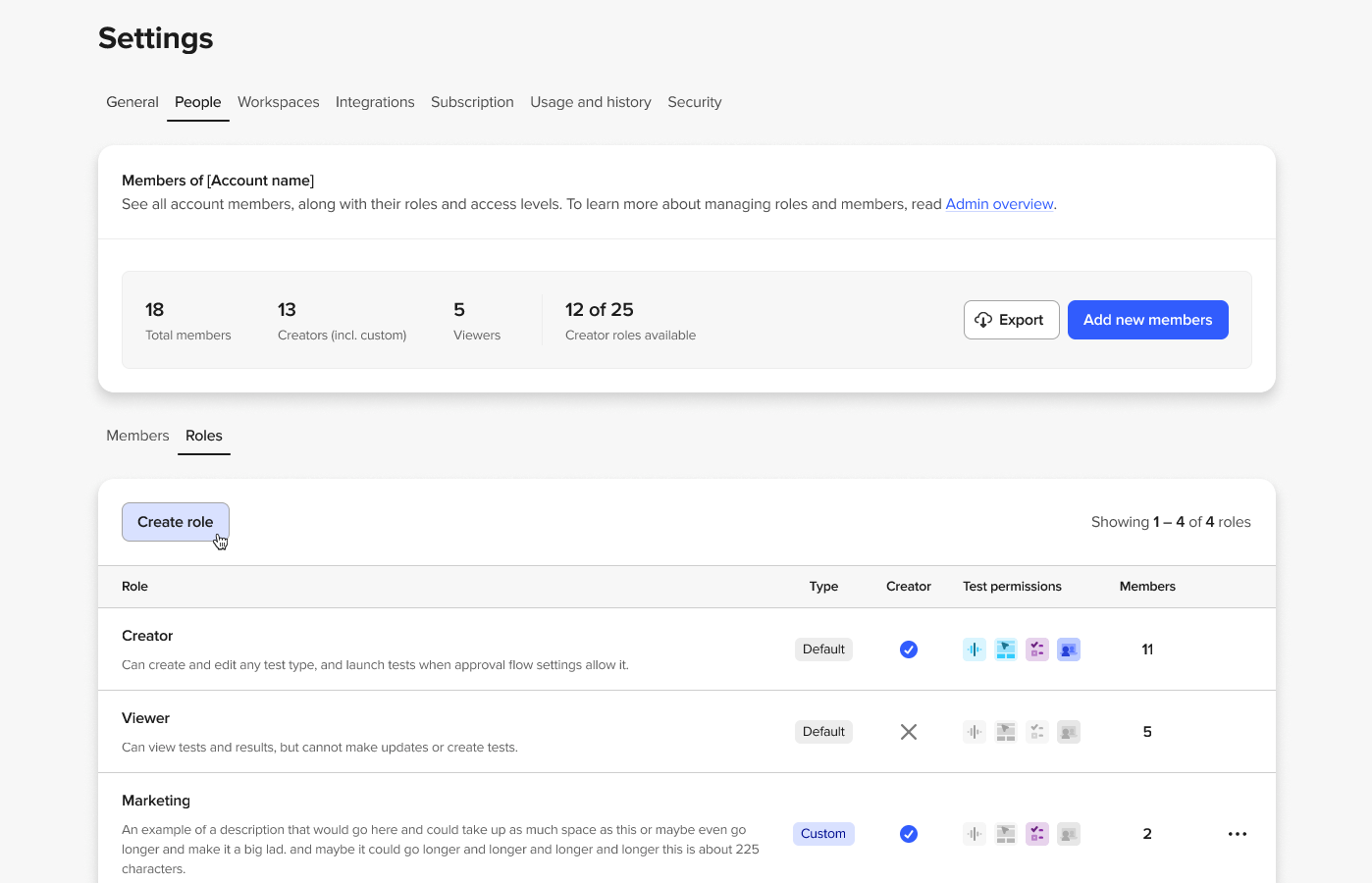Click the cursor layout icon in Creator row
The width and height of the screenshot is (1372, 883).
pyautogui.click(x=1006, y=649)
